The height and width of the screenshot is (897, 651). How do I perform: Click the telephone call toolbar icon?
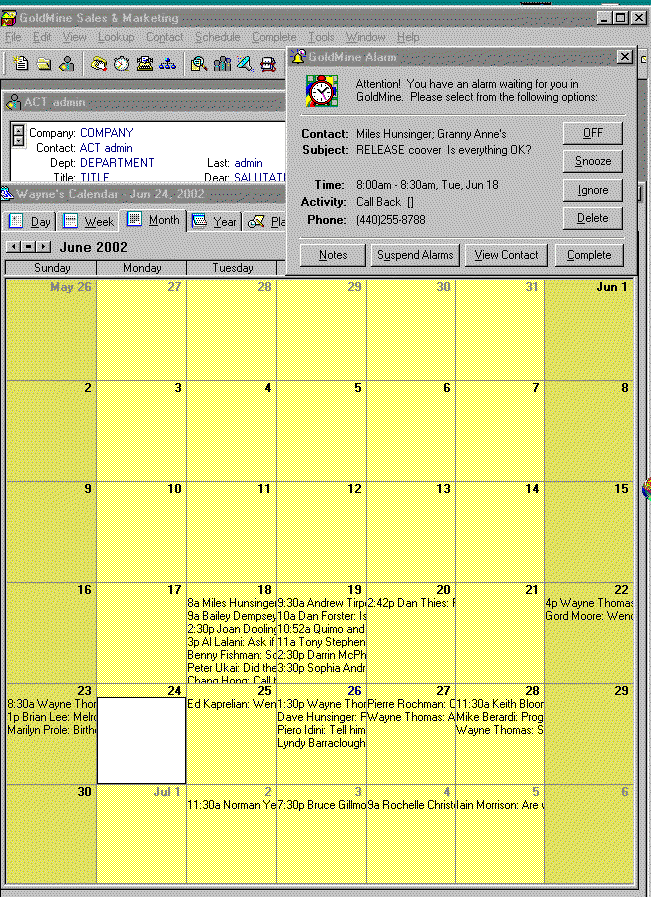point(99,63)
